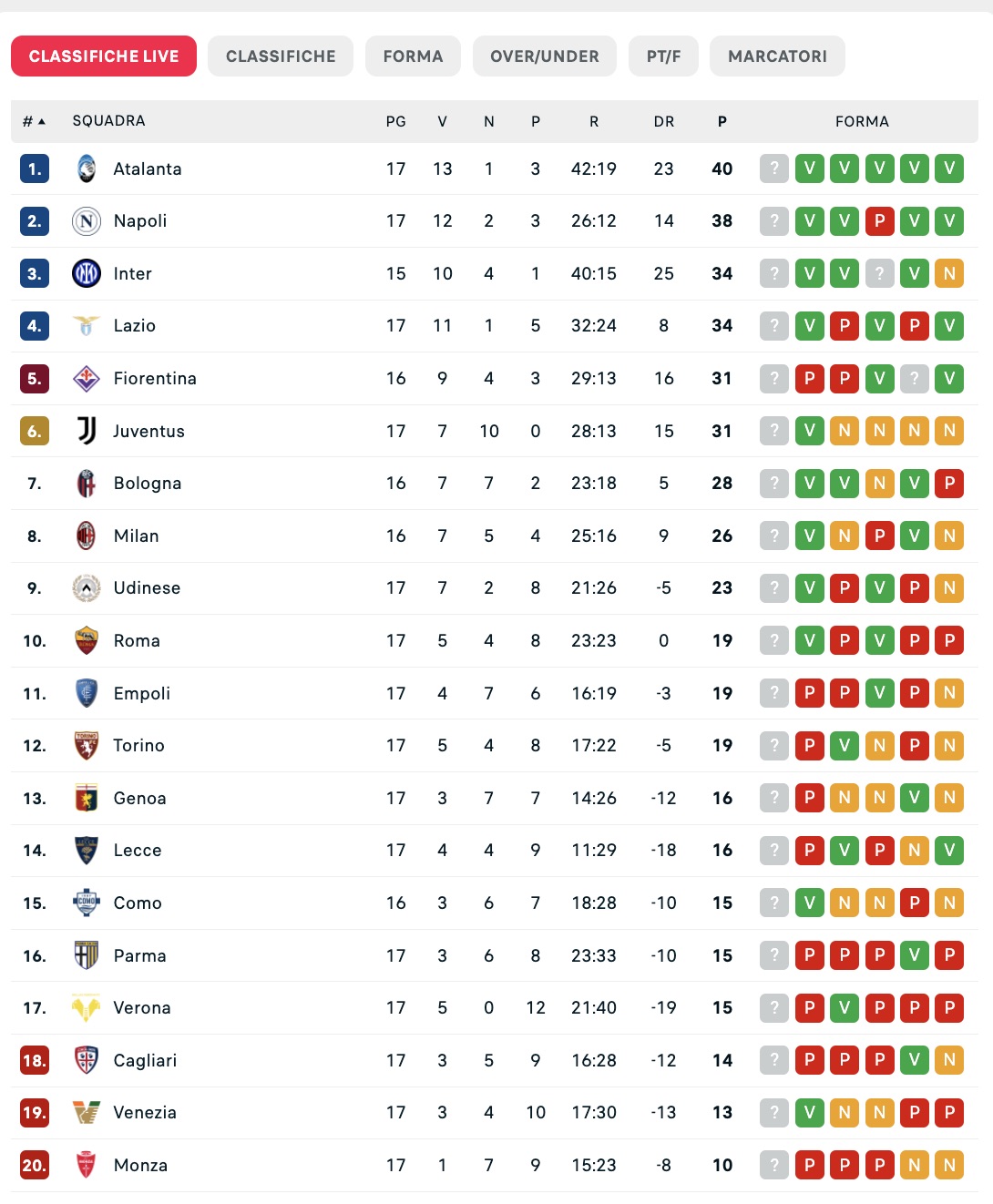Viewport: 993px width, 1204px height.
Task: Click Monza's upcoming match question mark badge
Action: [774, 1165]
